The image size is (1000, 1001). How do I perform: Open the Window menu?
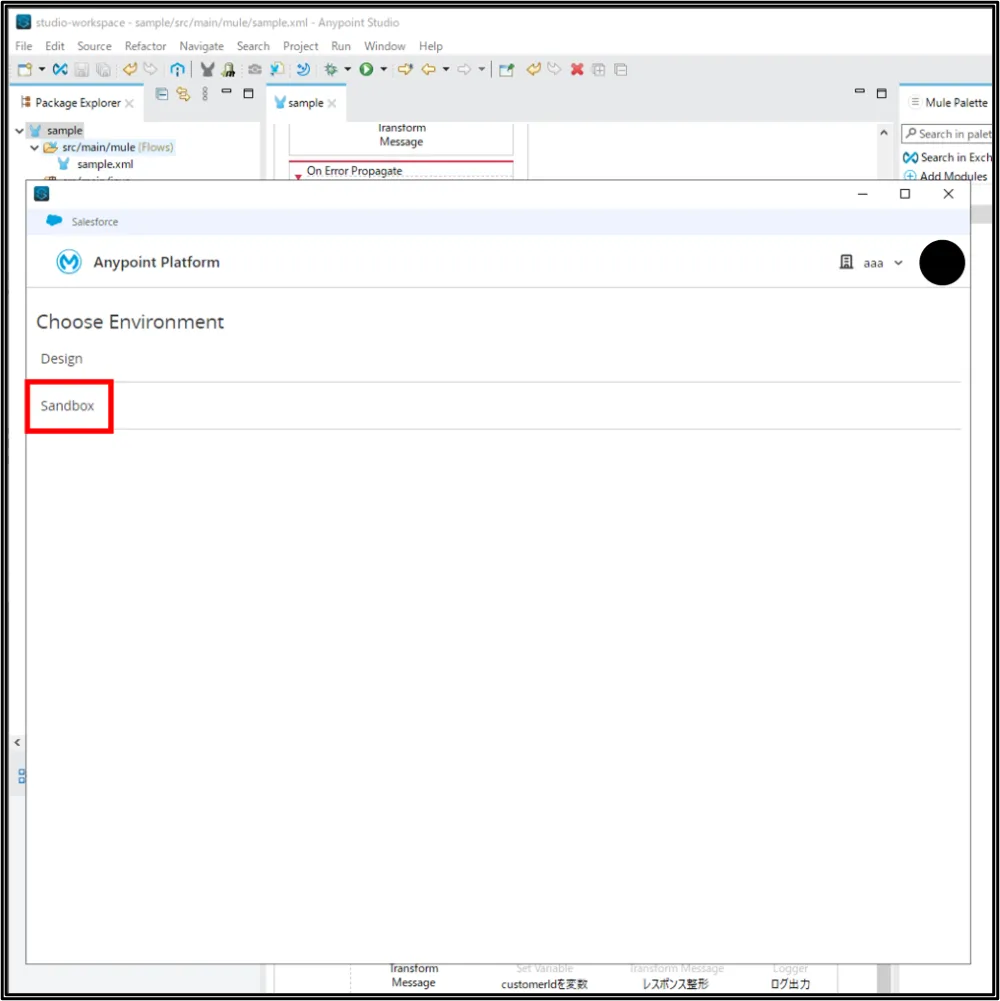click(385, 46)
